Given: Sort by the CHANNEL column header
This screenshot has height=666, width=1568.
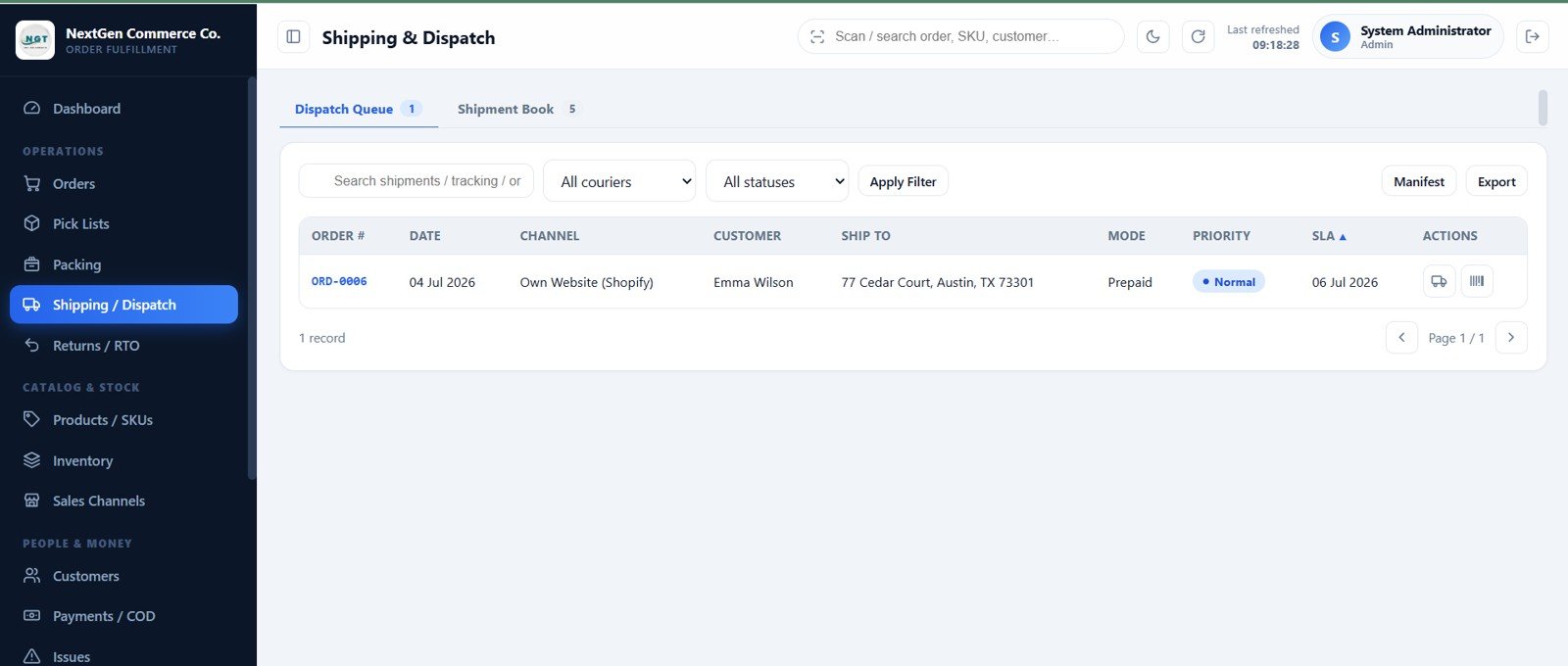Looking at the screenshot, I should click(x=550, y=236).
